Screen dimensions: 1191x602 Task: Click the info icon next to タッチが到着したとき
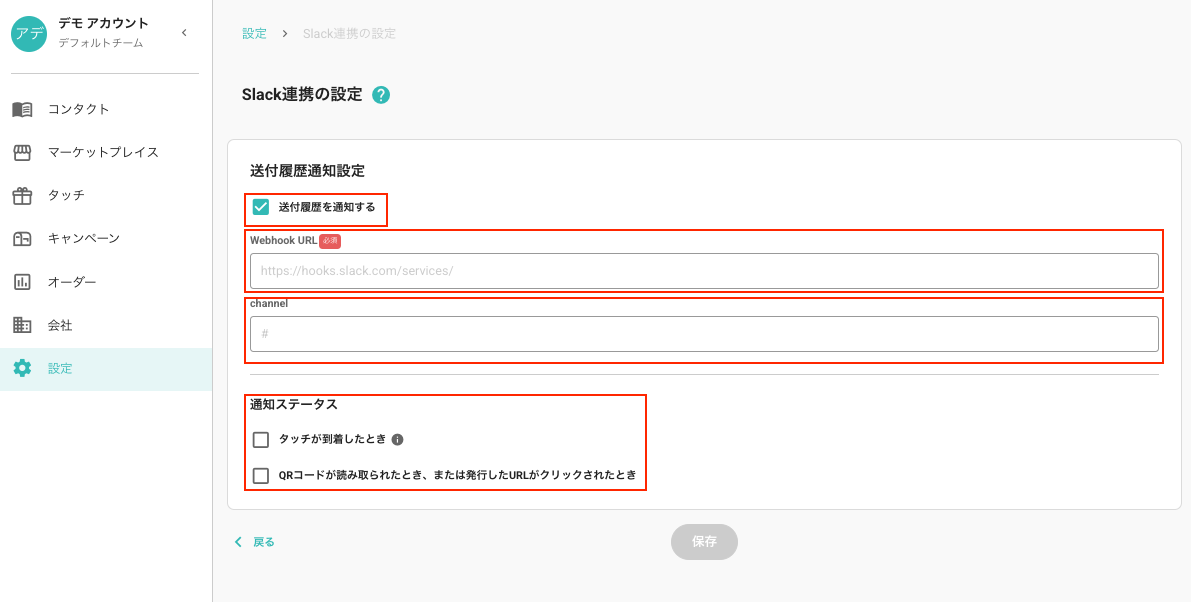coord(397,440)
